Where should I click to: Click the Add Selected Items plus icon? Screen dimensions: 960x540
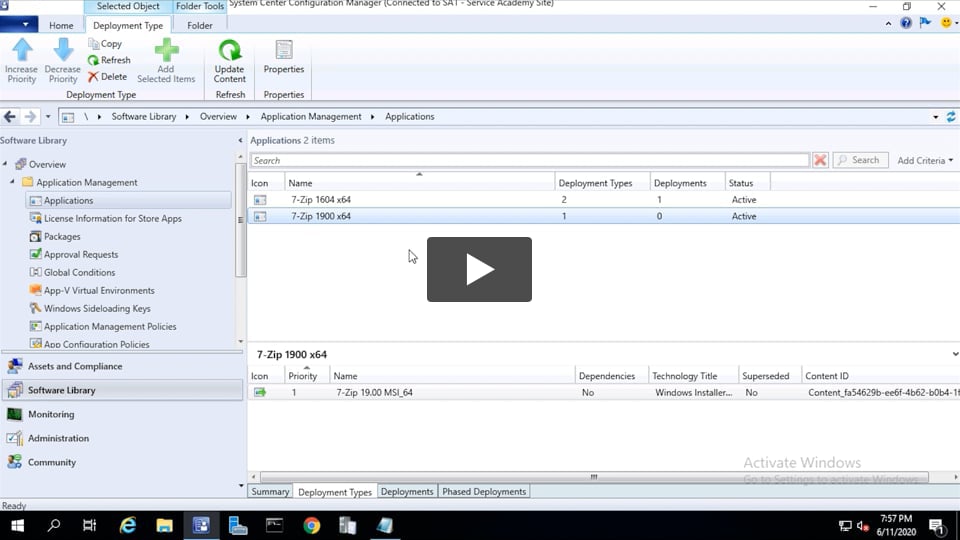coord(166,50)
